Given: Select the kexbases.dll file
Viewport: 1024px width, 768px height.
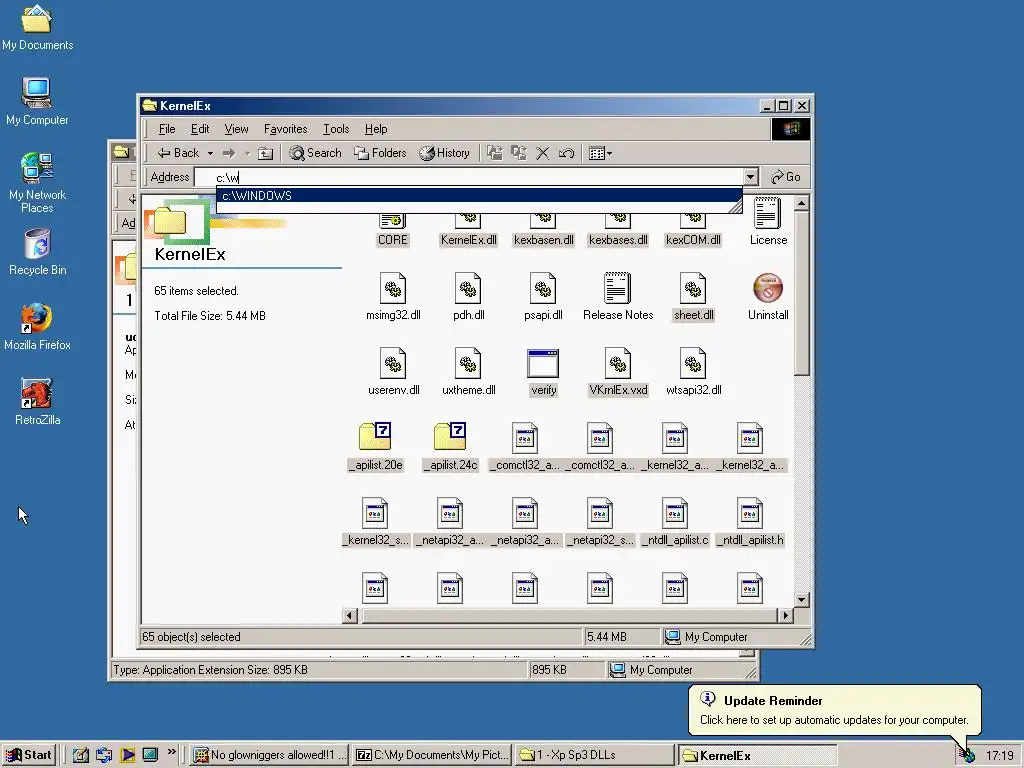Looking at the screenshot, I should point(618,231).
